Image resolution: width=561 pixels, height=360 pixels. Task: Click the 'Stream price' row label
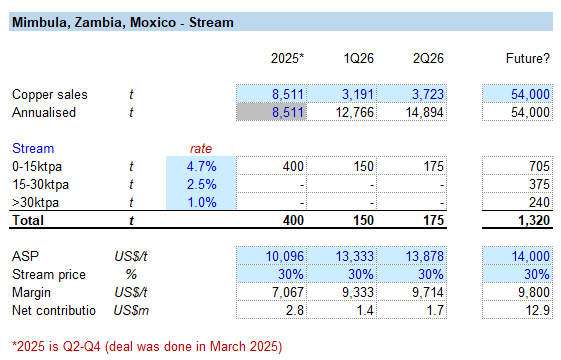tap(49, 274)
